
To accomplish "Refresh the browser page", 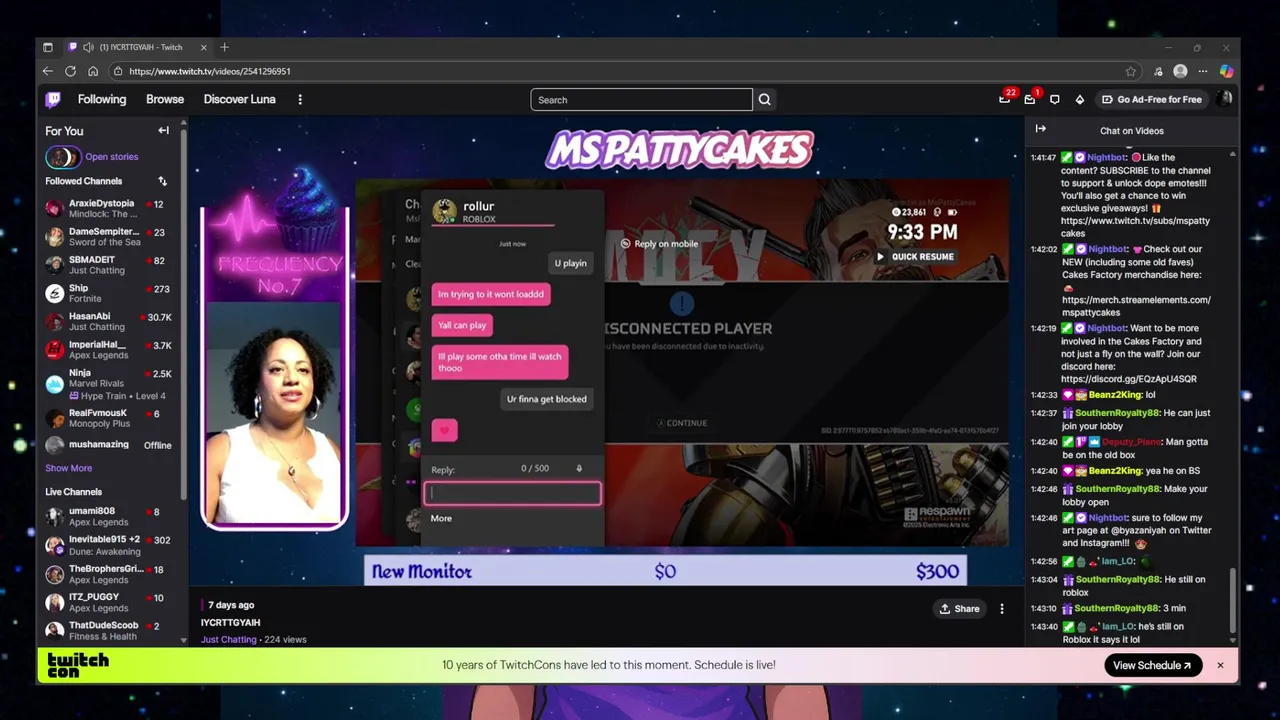I will [70, 71].
